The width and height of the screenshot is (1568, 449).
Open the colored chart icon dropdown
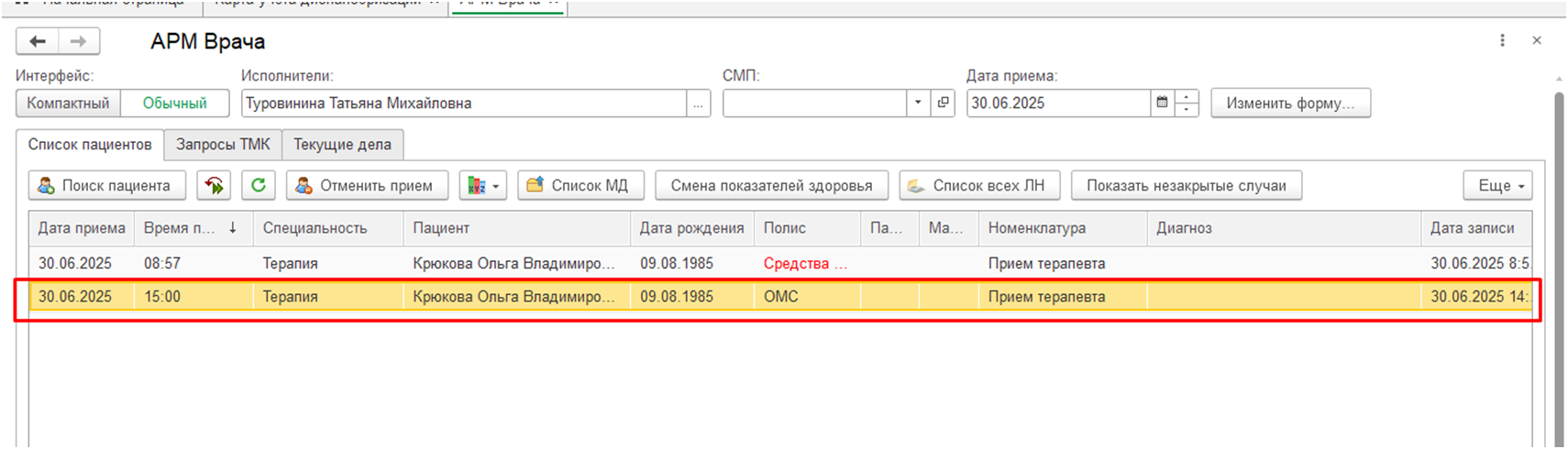[x=482, y=185]
